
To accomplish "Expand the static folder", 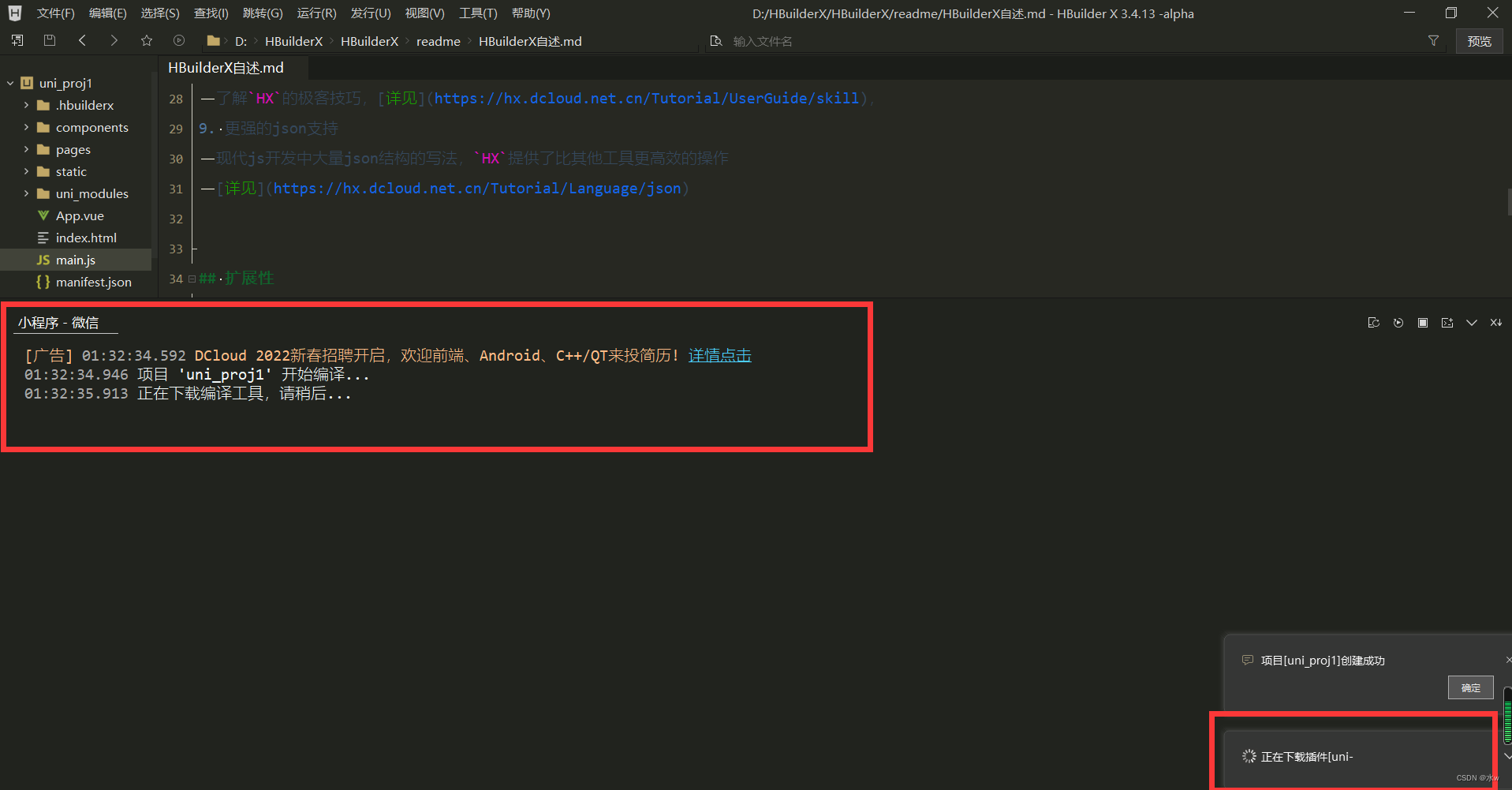I will pyautogui.click(x=26, y=171).
